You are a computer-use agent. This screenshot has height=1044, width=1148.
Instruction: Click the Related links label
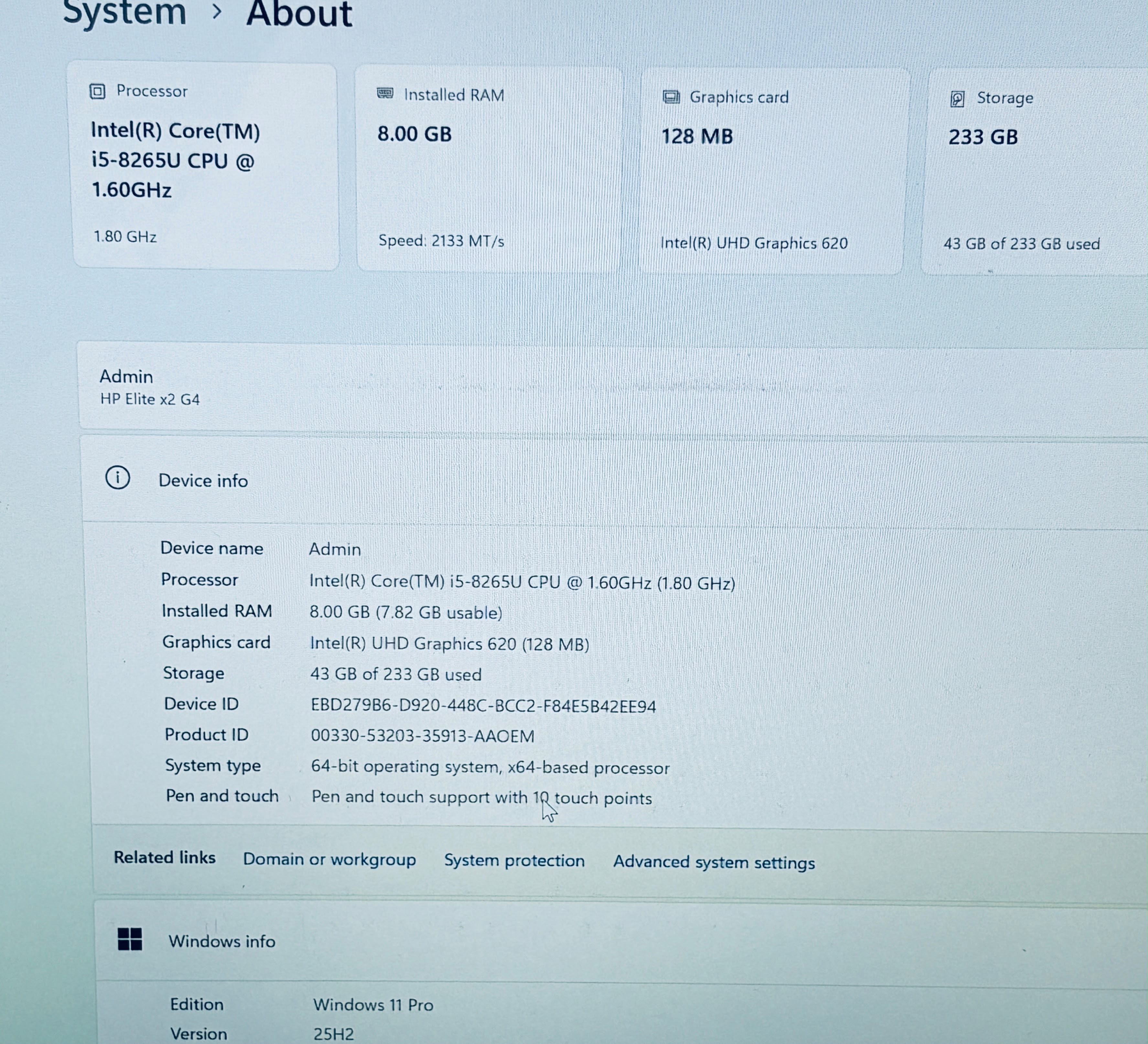click(165, 857)
